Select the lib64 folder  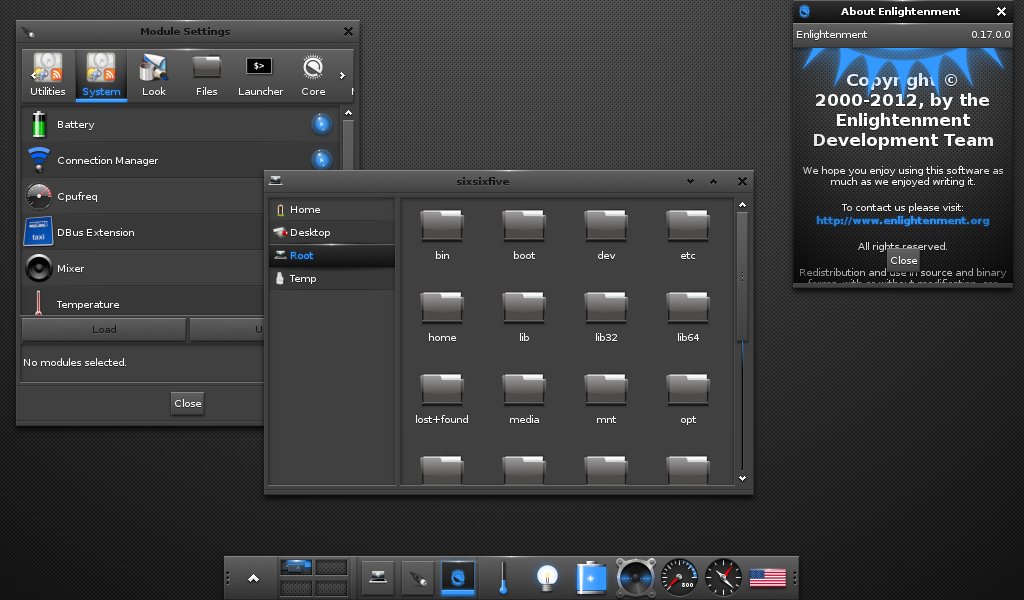688,317
